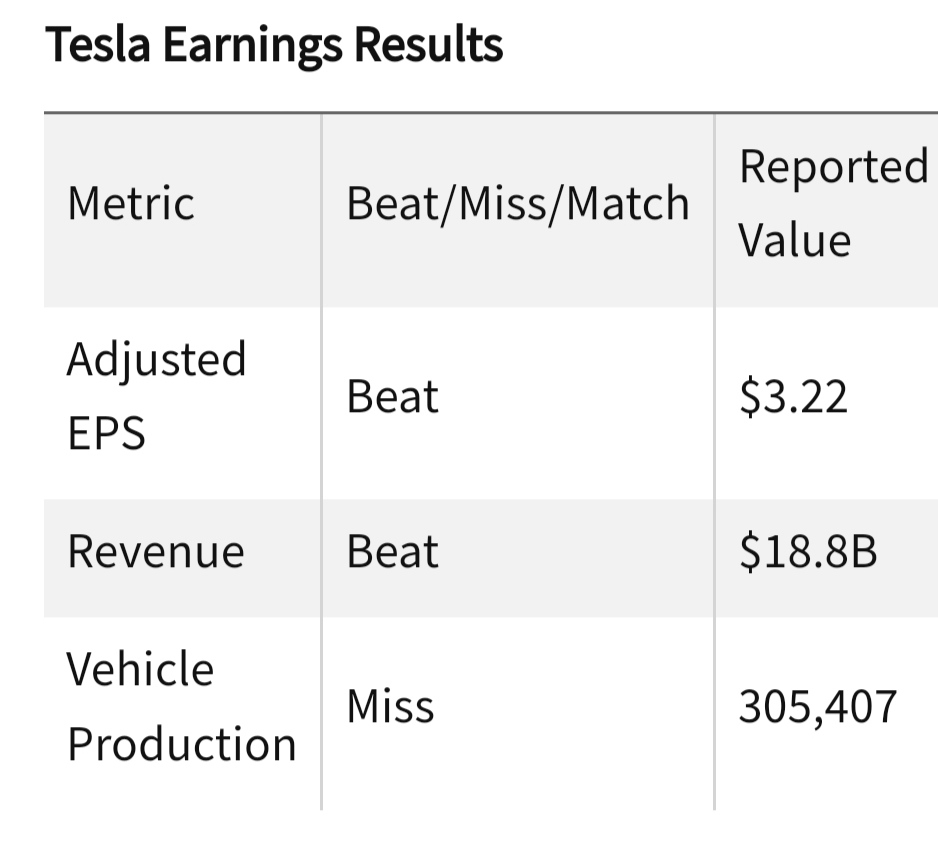Click "Beat" in the Beat/Miss/Match column header
This screenshot has width=938, height=854.
tap(392, 204)
